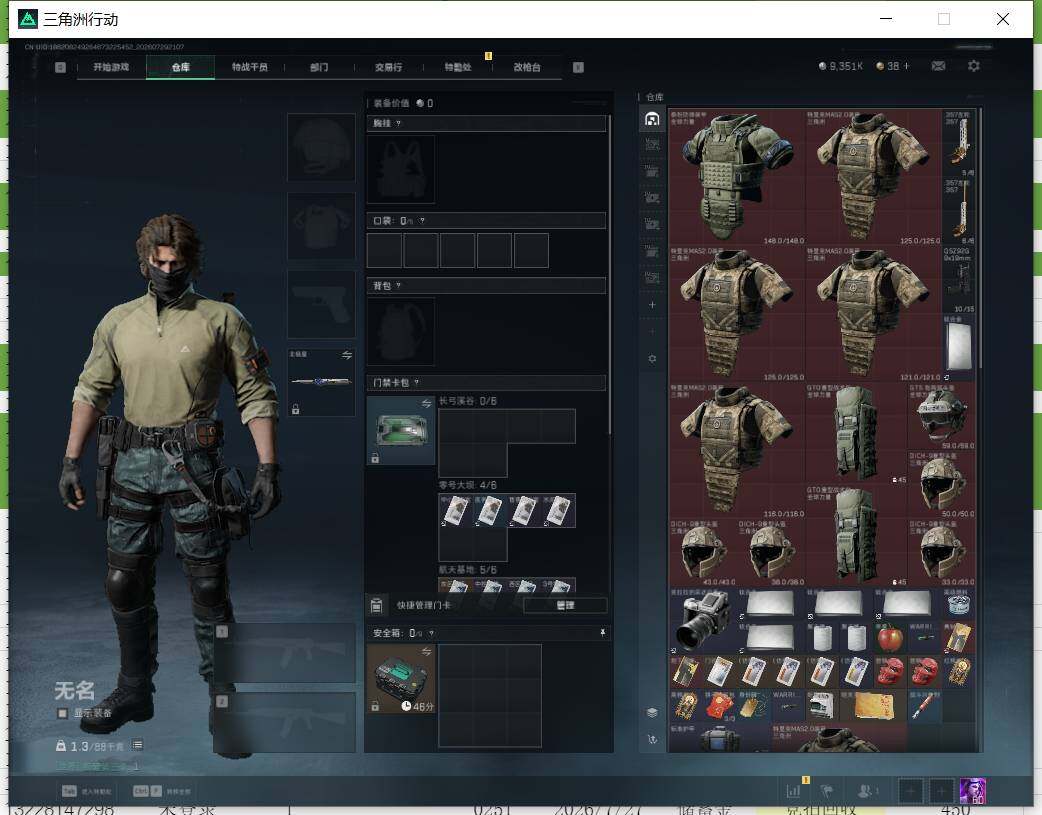Open the weight details list icon
1042x815 pixels.
137,745
